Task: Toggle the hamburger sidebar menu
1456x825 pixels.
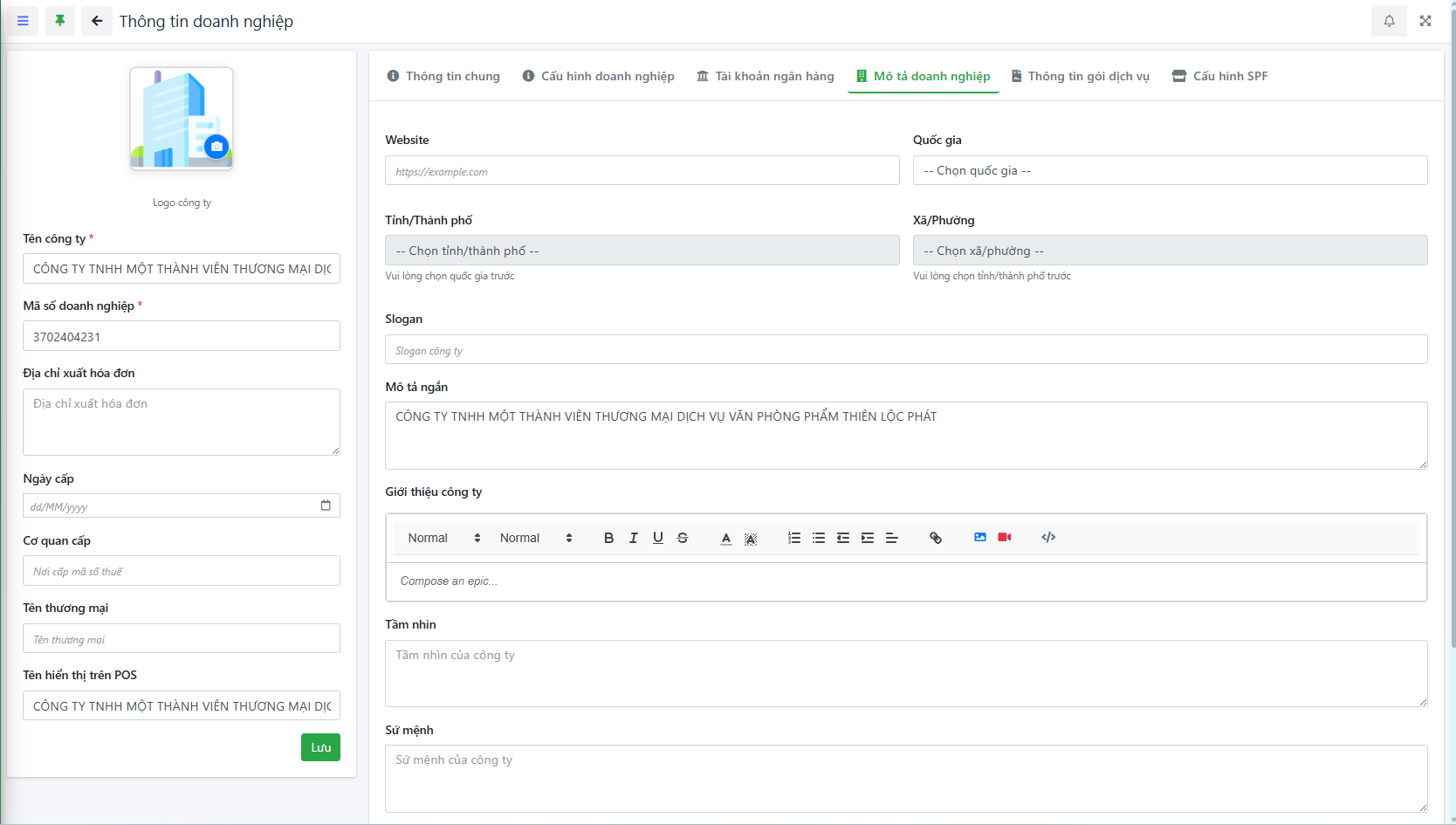Action: pos(23,21)
